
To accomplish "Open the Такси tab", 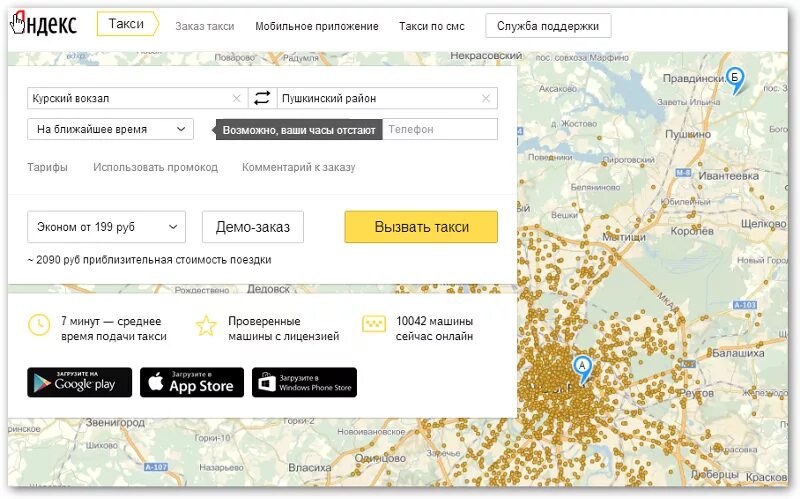I will [127, 24].
